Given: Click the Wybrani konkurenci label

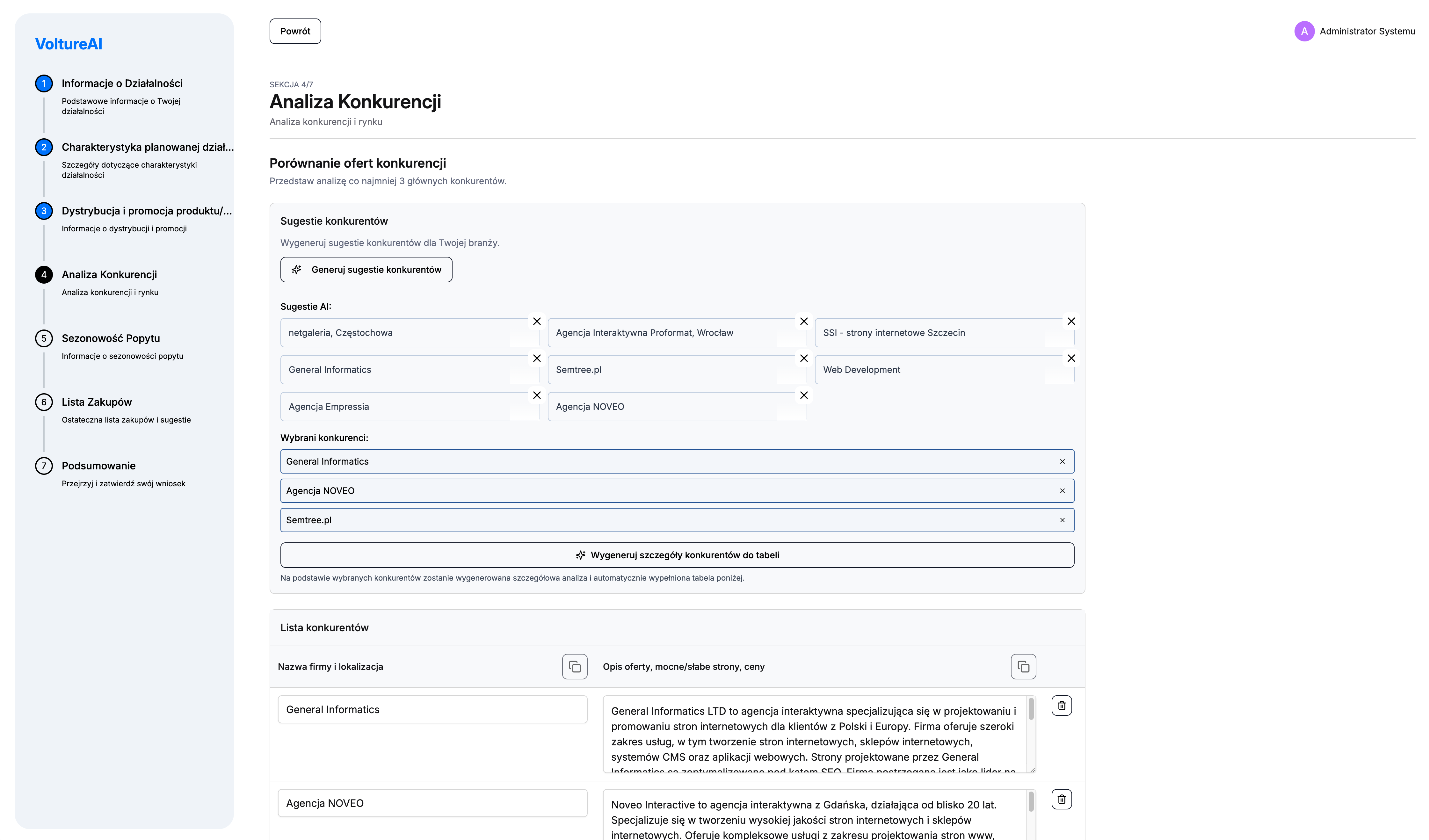Looking at the screenshot, I should coord(324,437).
